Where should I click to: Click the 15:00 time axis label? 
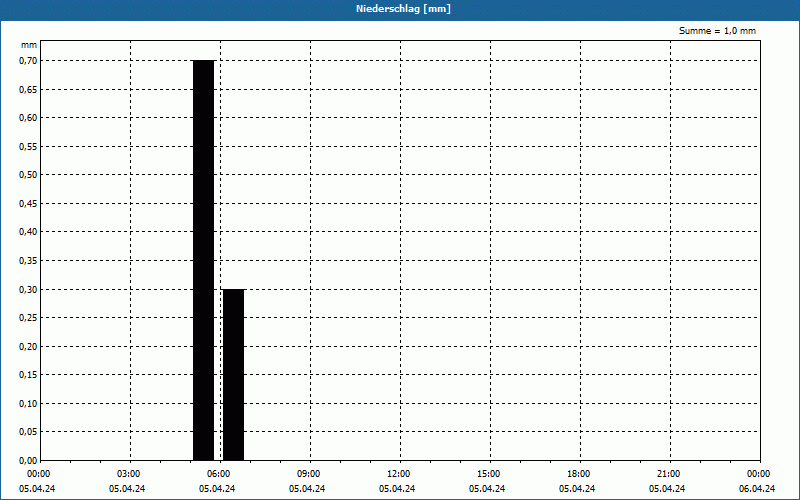pos(488,474)
